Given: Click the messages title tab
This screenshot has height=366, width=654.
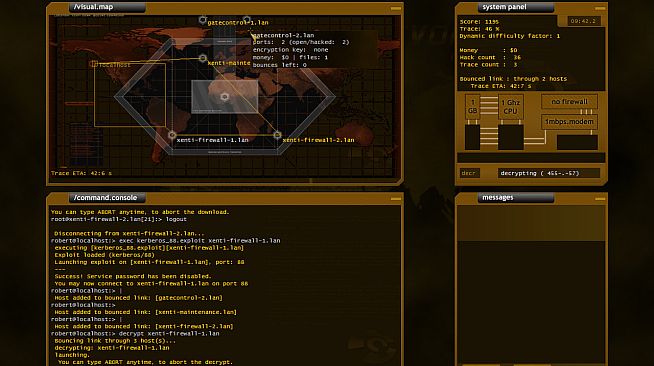Looking at the screenshot, I should click(x=516, y=198).
